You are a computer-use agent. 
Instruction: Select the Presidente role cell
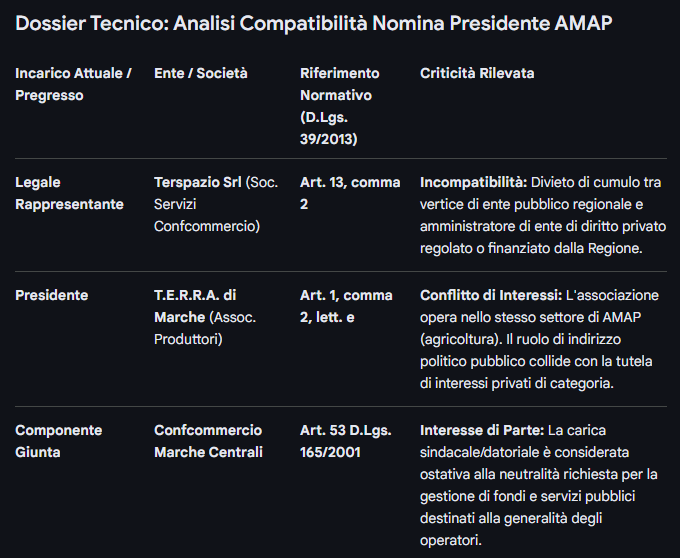point(52,295)
